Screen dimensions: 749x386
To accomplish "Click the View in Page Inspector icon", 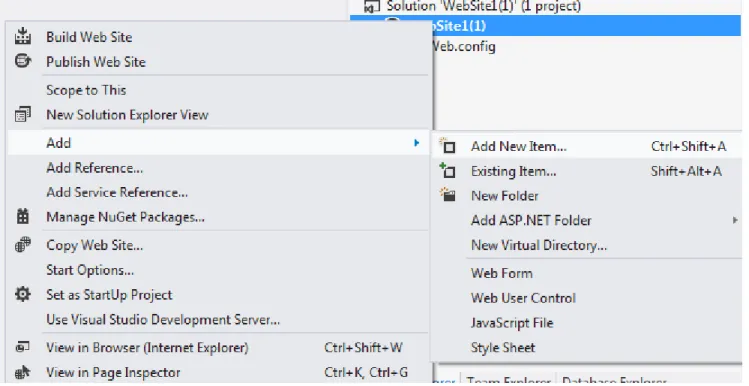I will (x=22, y=372).
